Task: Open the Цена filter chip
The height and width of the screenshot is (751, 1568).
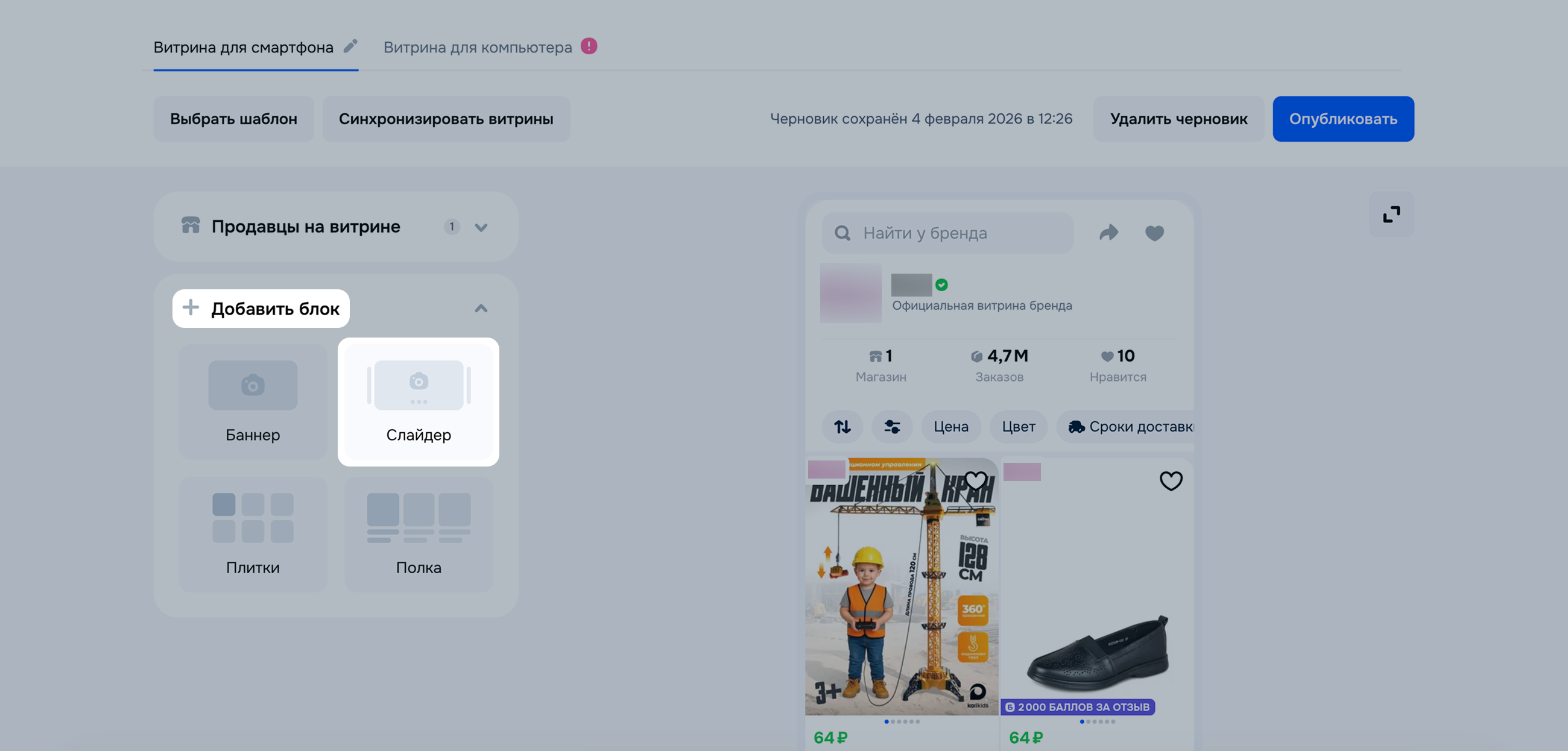Action: pyautogui.click(x=951, y=427)
